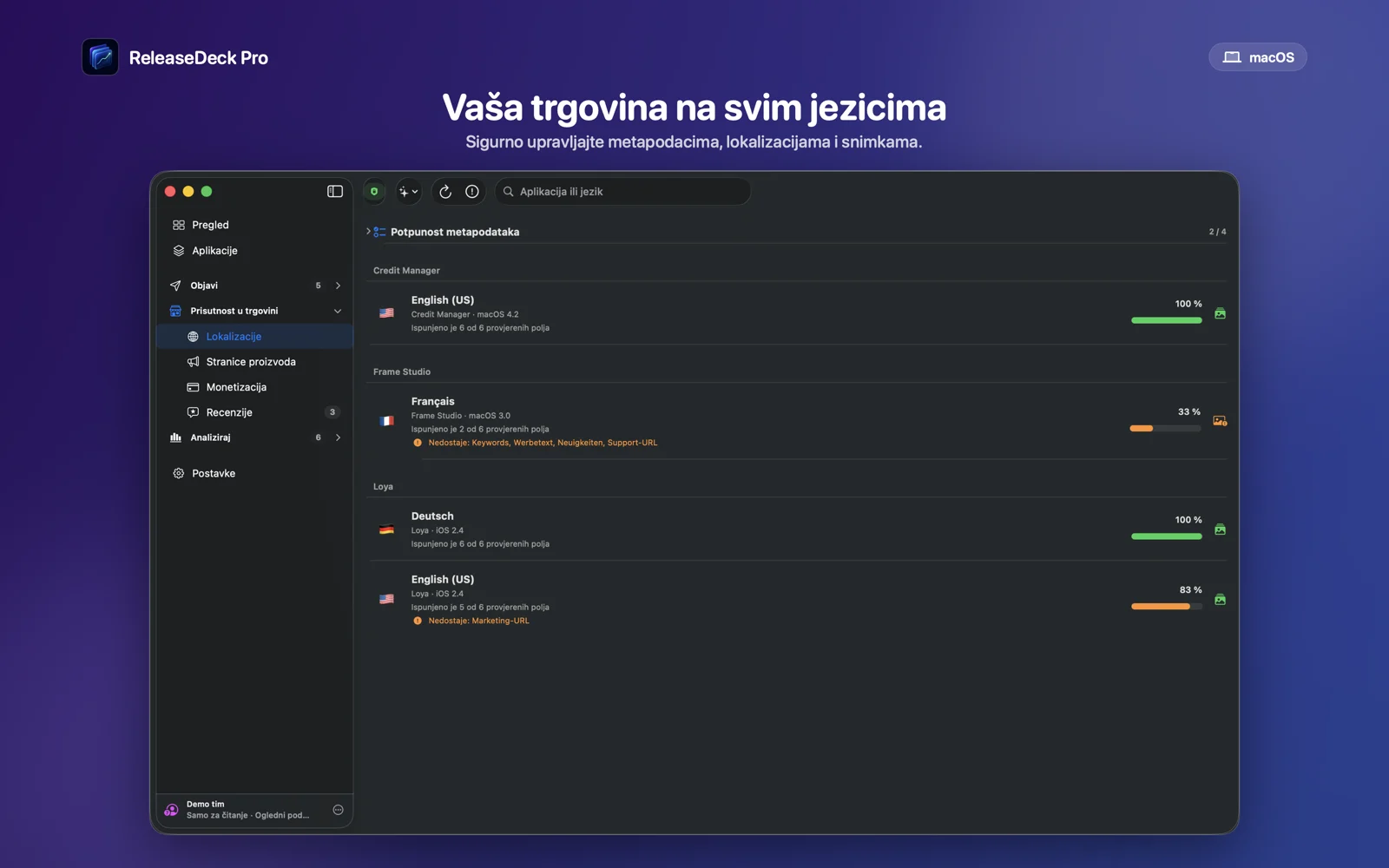Click the orange screenshot warning icon for Français
Image resolution: width=1389 pixels, height=868 pixels.
click(x=1220, y=421)
